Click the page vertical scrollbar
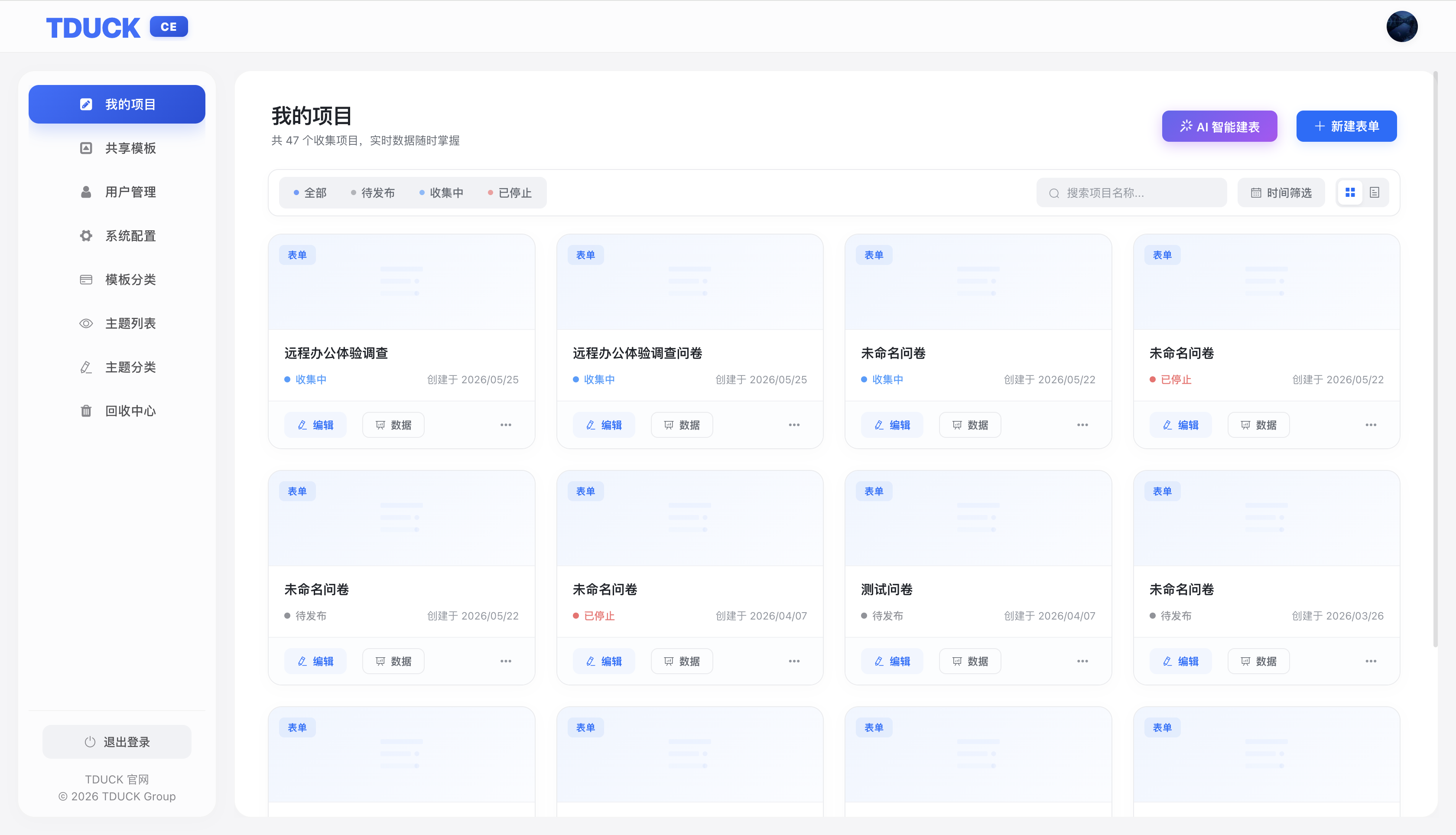 click(x=1435, y=359)
